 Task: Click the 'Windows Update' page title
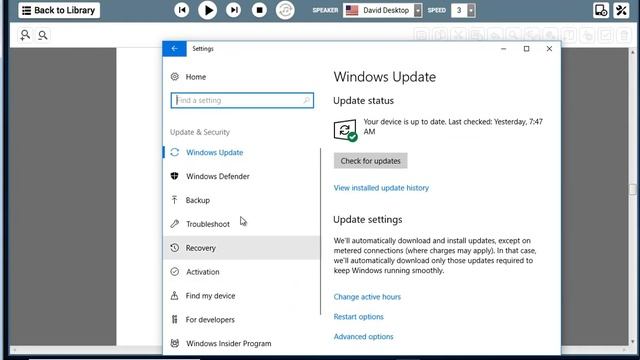pyautogui.click(x=384, y=77)
